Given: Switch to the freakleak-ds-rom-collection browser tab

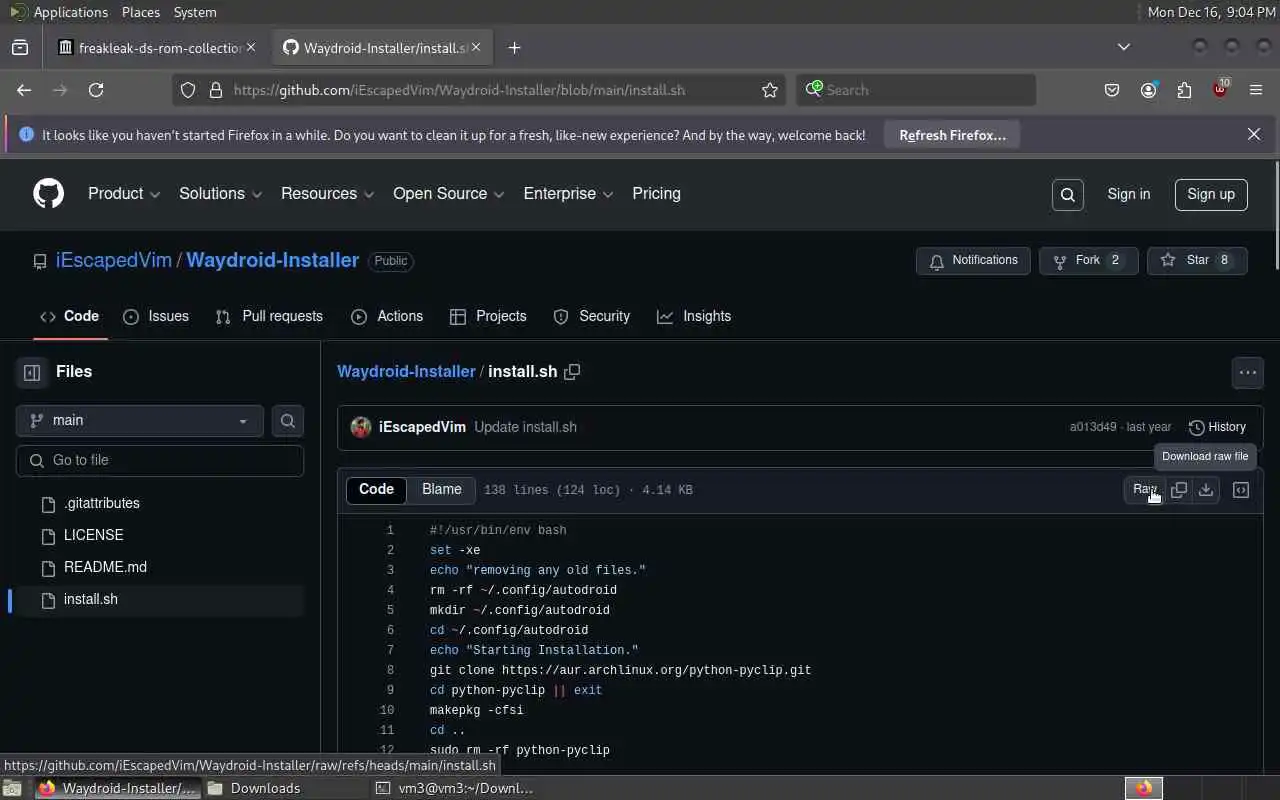Looking at the screenshot, I should coord(158,48).
